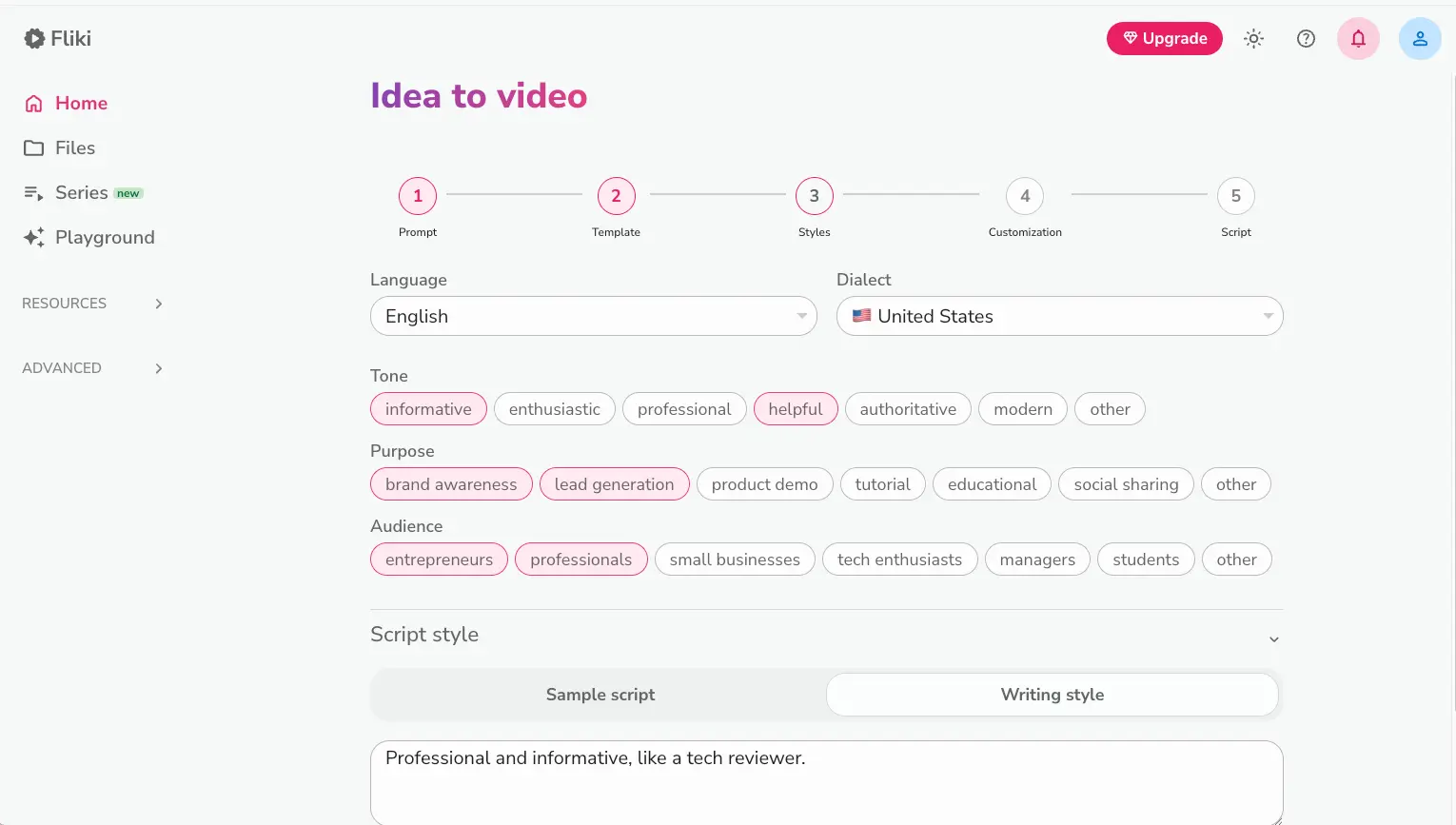Screen dimensions: 1456x825
Task: Click the Series icon in sidebar
Action: 32,192
